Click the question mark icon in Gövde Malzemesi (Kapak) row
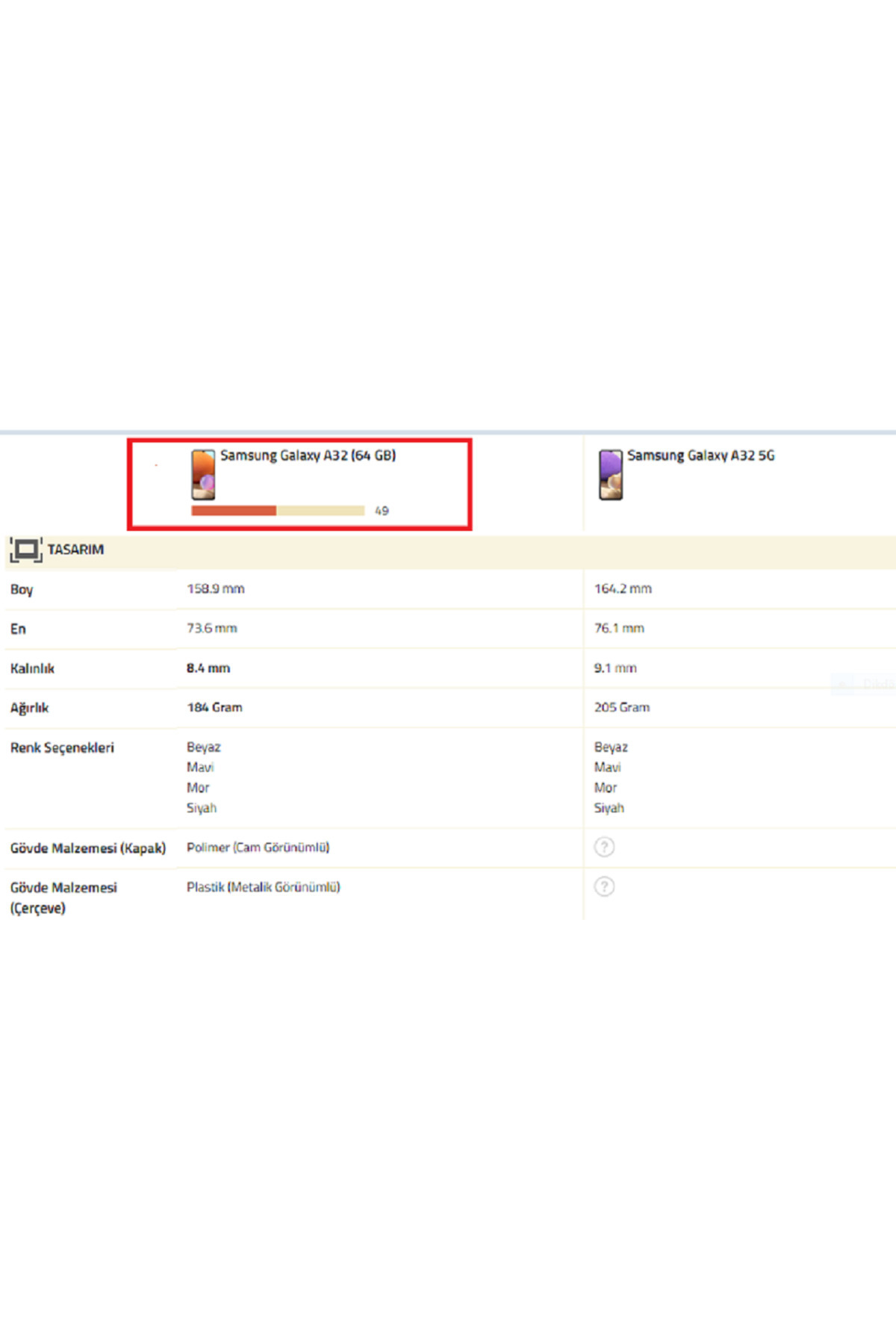The width and height of the screenshot is (896, 1344). coord(604,847)
